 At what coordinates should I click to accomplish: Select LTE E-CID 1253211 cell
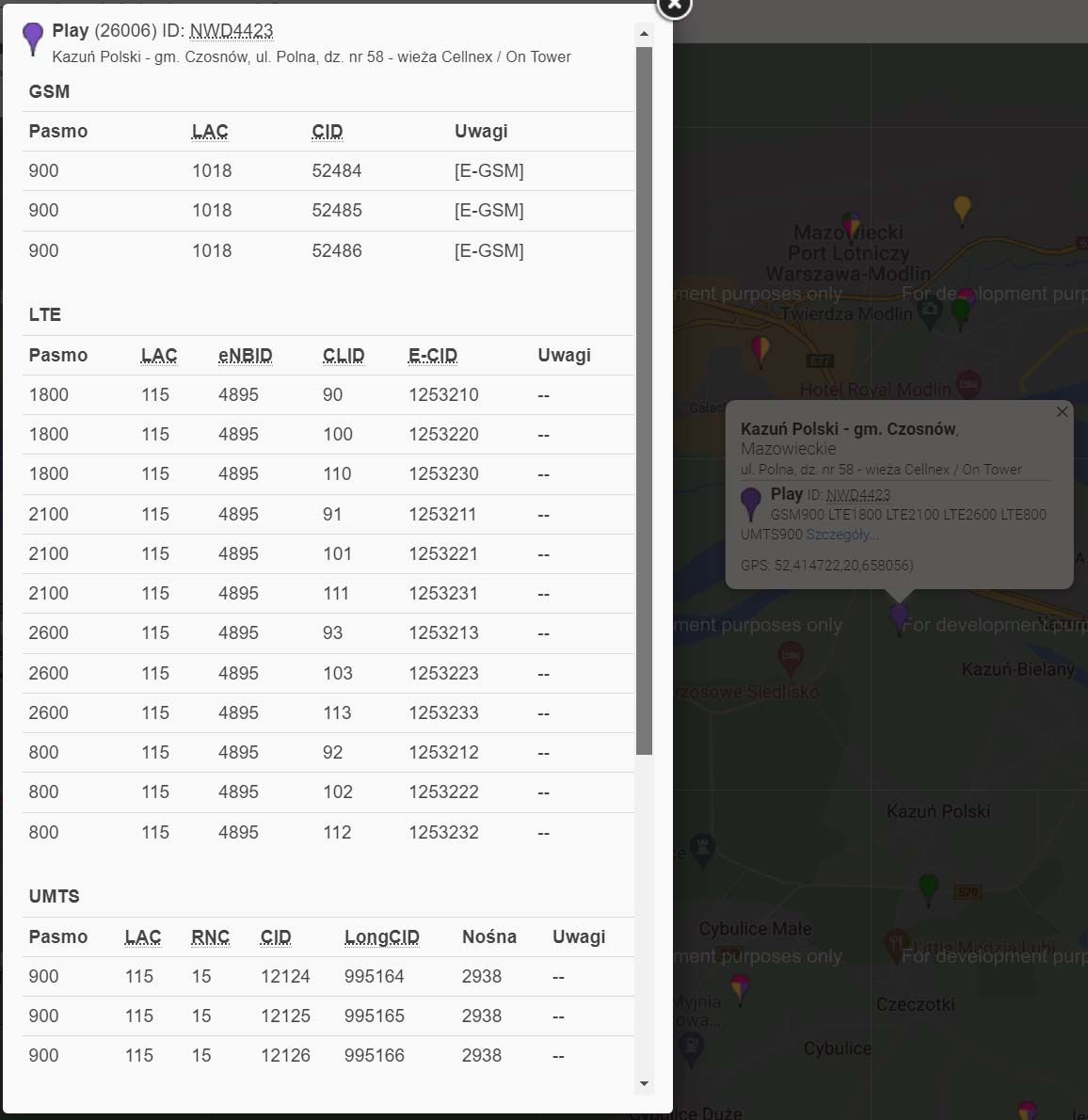[442, 514]
